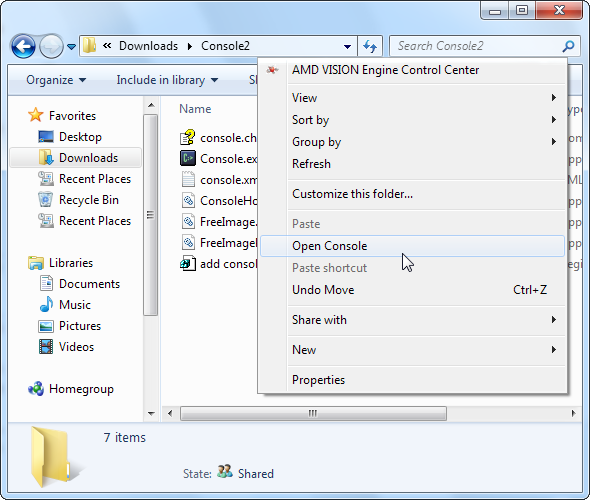The height and width of the screenshot is (500, 590).
Task: Open Pictures library
Action: pos(80,326)
